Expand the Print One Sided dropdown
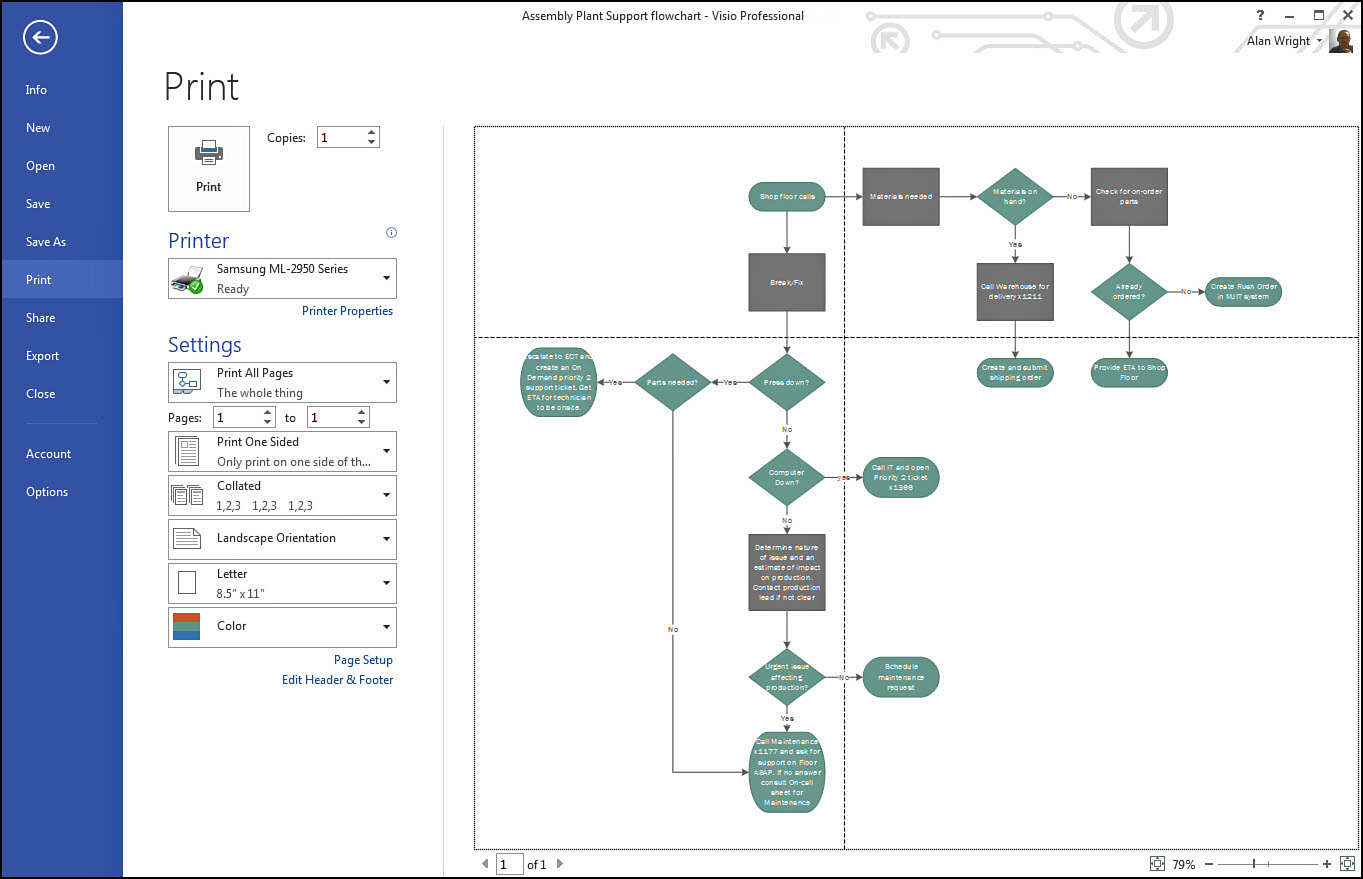1363x879 pixels. point(282,452)
